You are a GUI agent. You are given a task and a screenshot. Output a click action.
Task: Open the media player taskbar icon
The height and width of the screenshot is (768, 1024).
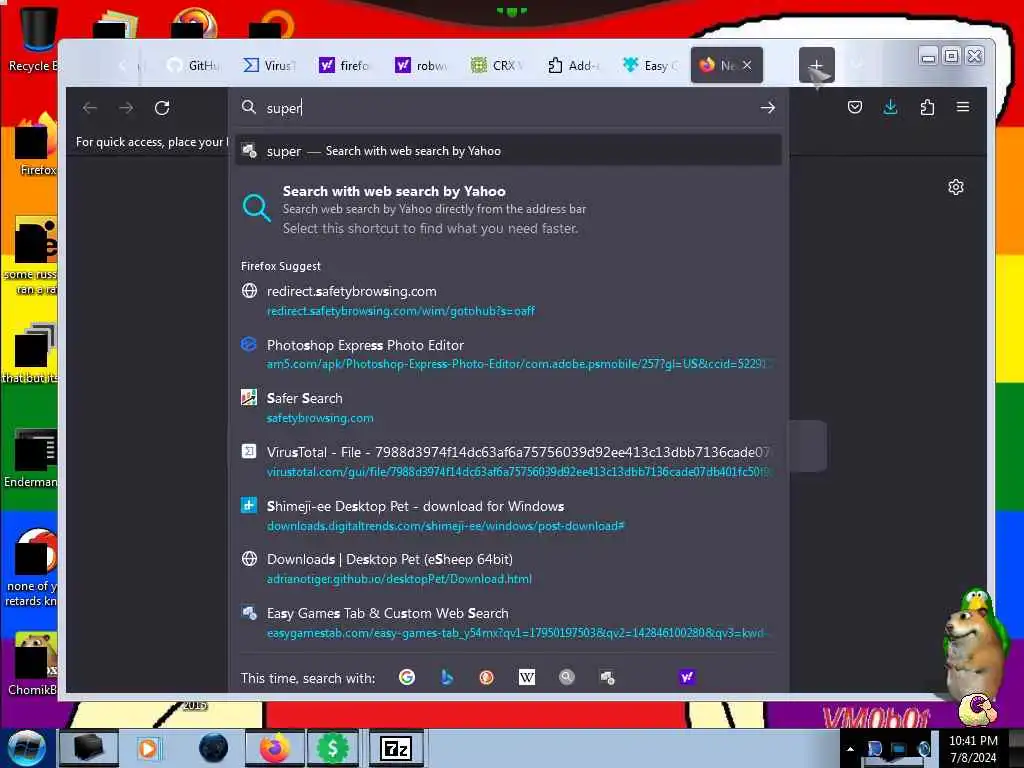pos(148,748)
